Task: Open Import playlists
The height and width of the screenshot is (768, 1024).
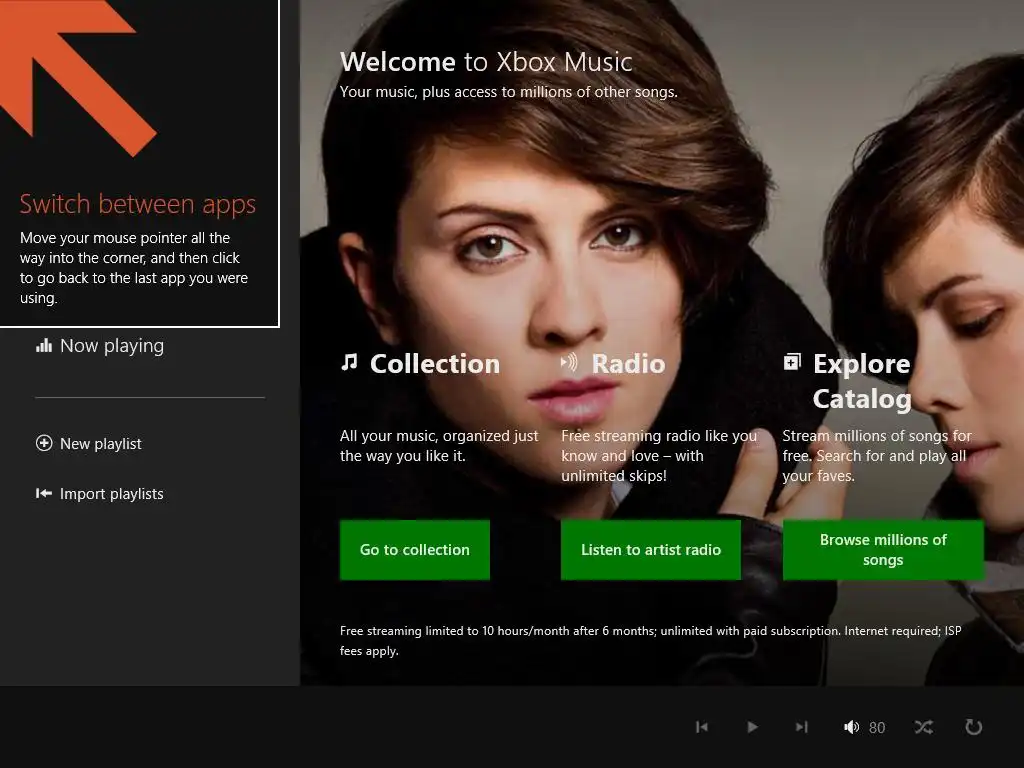Action: tap(99, 494)
